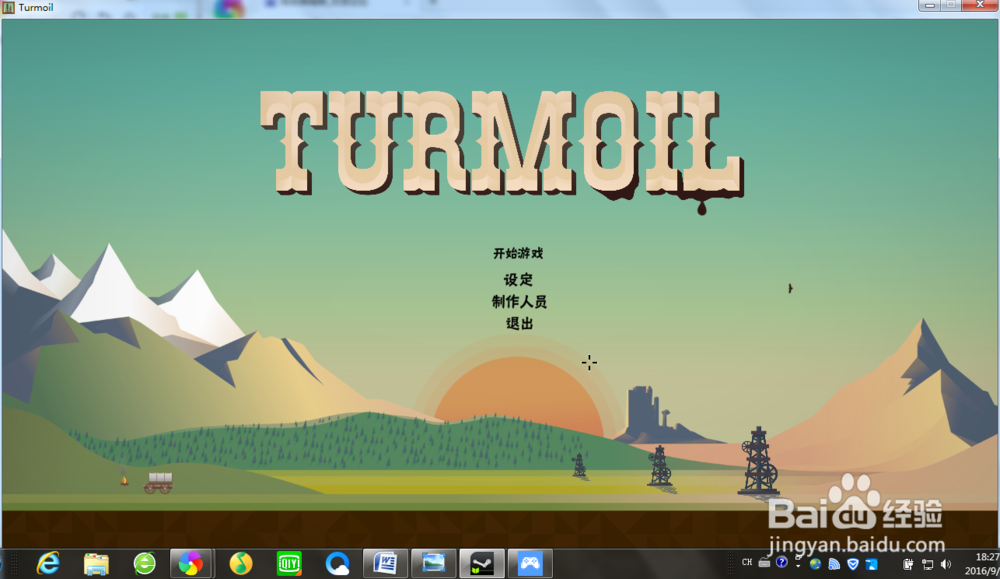1000x579 pixels.
Task: Launch the green 360 browser taskbar icon
Action: (x=145, y=563)
